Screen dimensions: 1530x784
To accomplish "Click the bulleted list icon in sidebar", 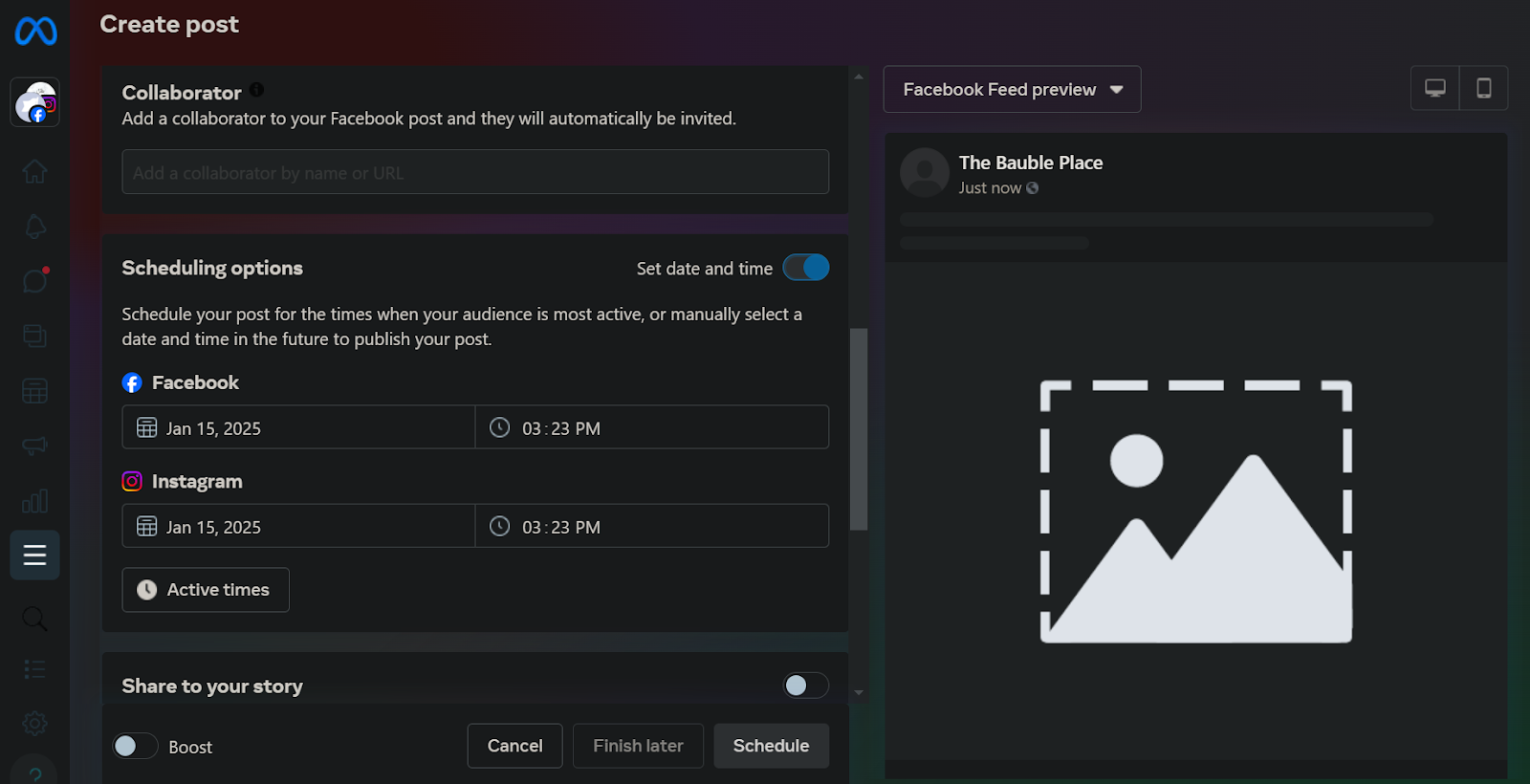I will click(x=34, y=669).
